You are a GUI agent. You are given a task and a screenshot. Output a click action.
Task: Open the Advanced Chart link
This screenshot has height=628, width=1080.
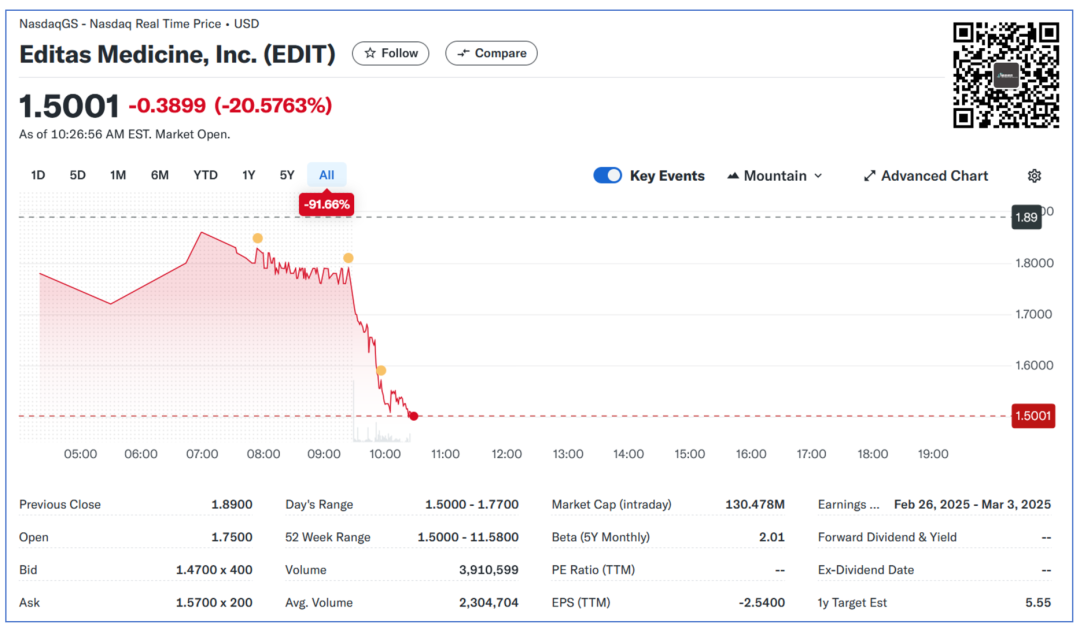point(934,176)
